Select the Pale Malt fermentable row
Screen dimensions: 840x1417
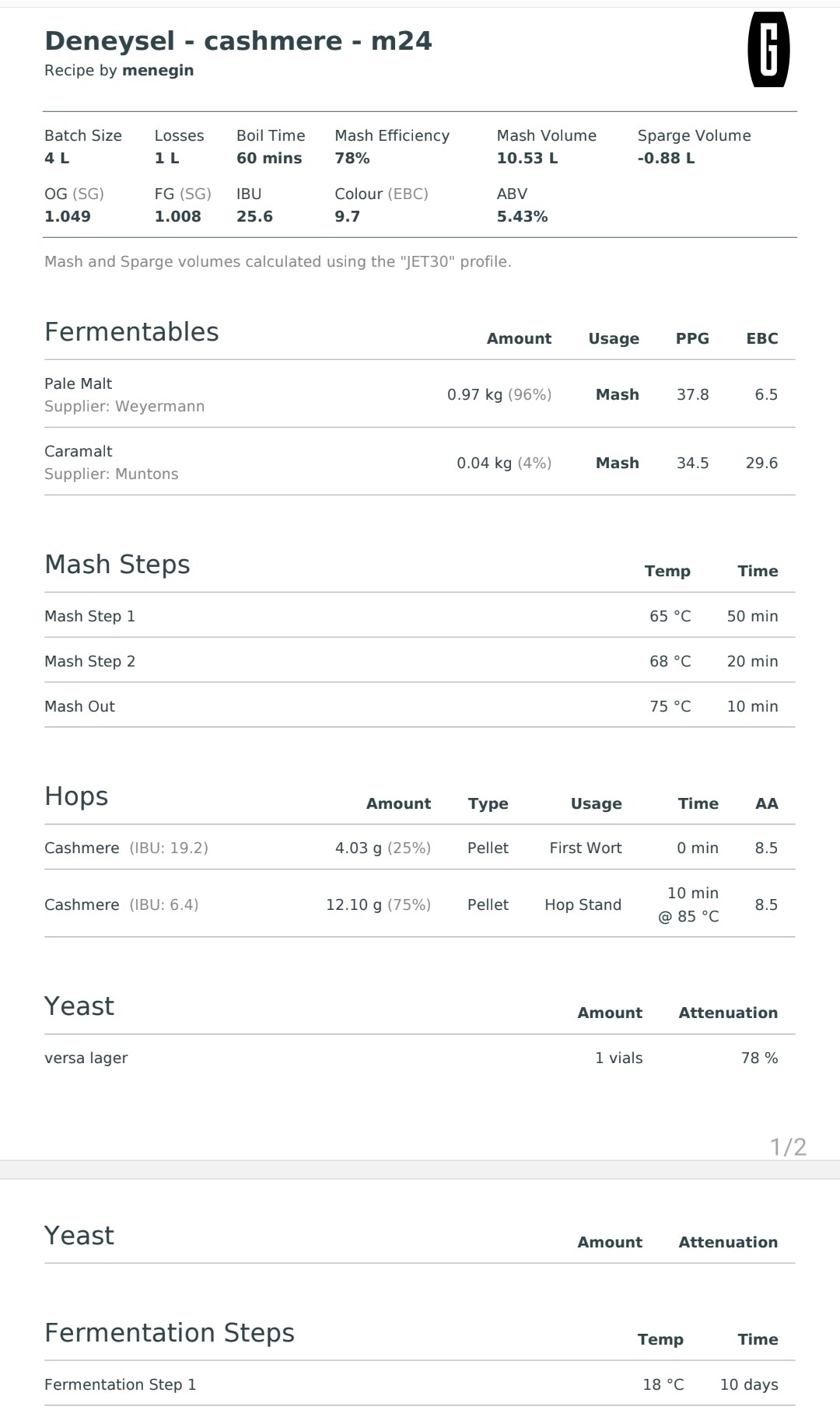[x=419, y=394]
